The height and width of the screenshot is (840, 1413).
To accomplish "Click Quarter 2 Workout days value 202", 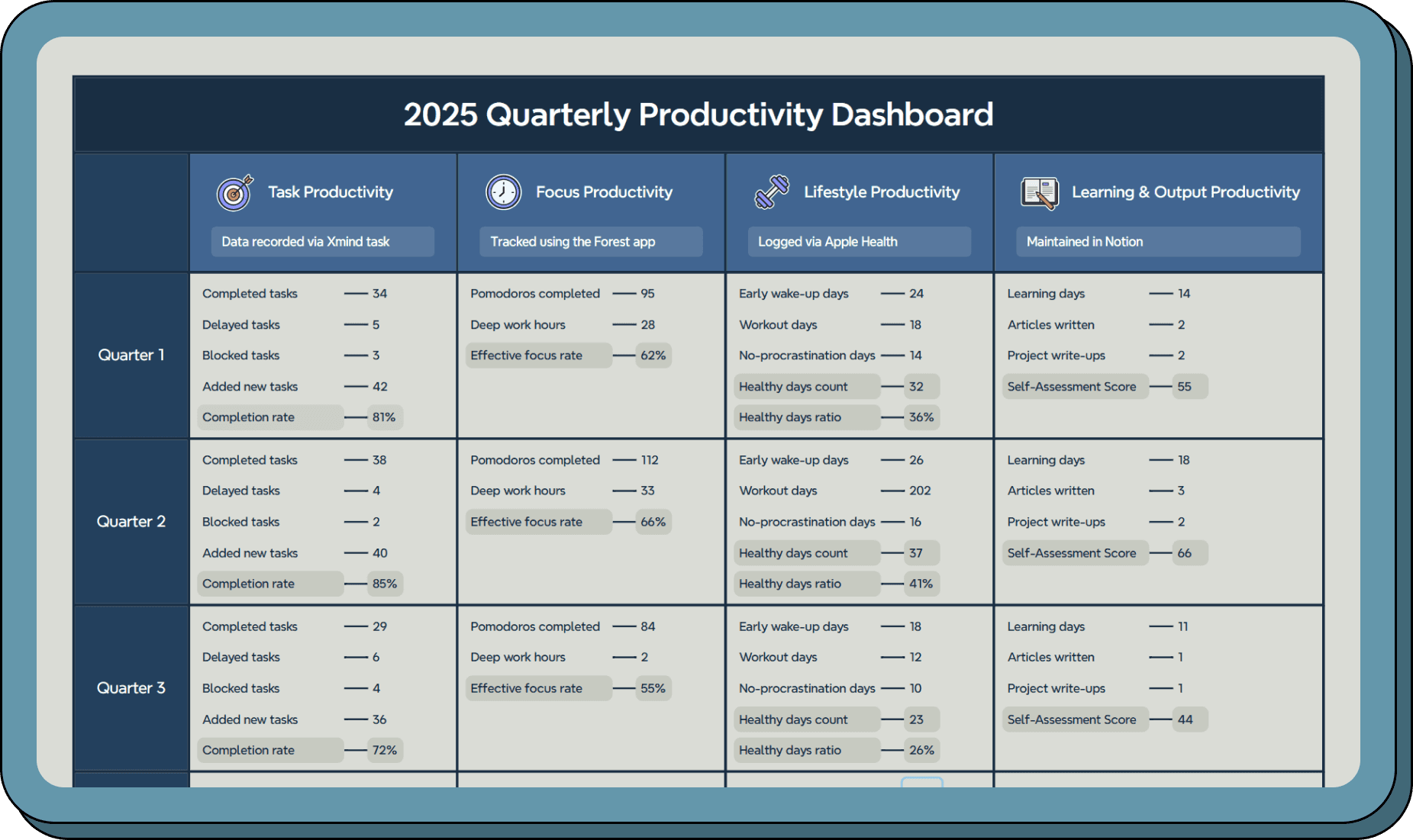I will [x=920, y=491].
